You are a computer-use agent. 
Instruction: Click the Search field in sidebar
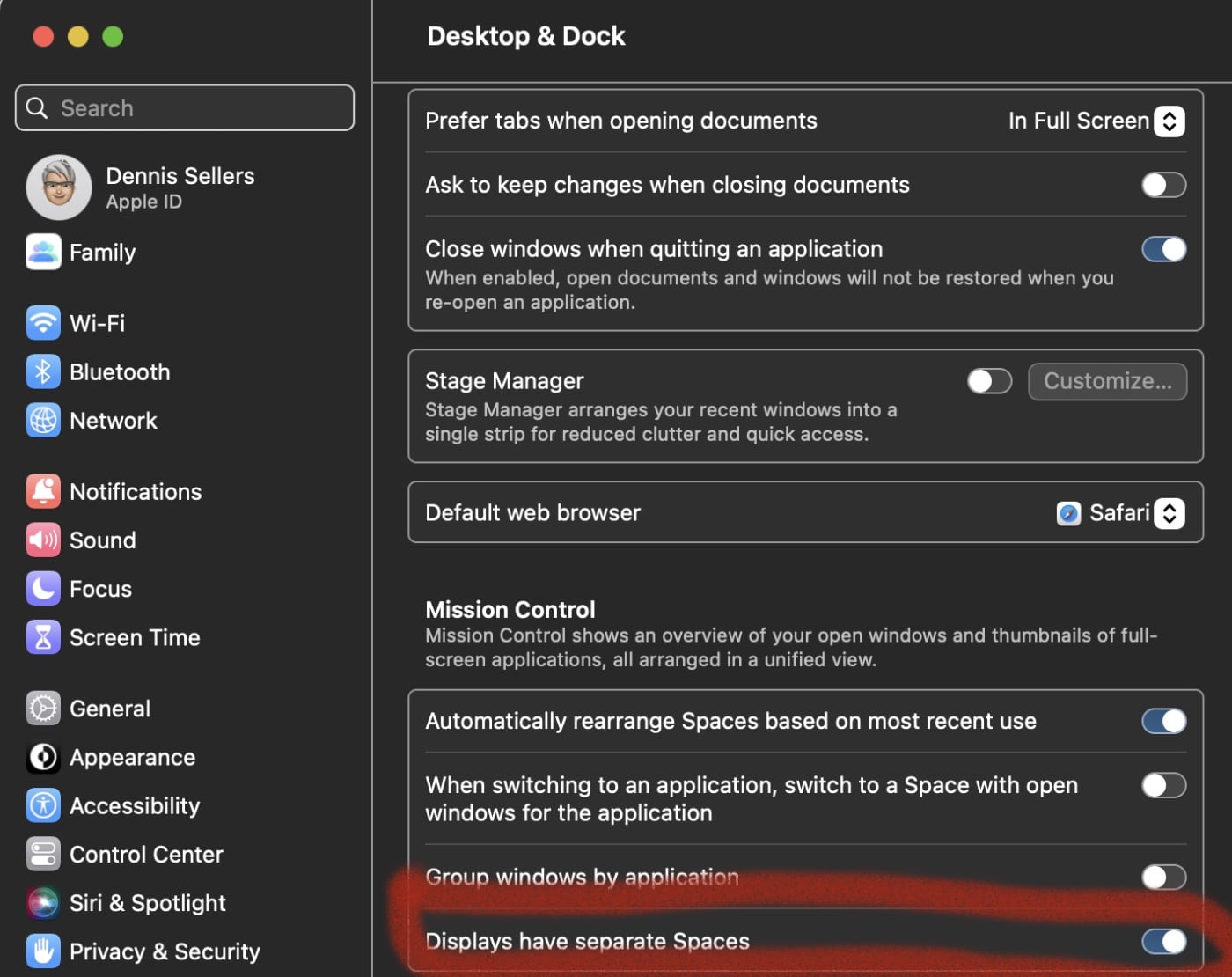click(185, 108)
